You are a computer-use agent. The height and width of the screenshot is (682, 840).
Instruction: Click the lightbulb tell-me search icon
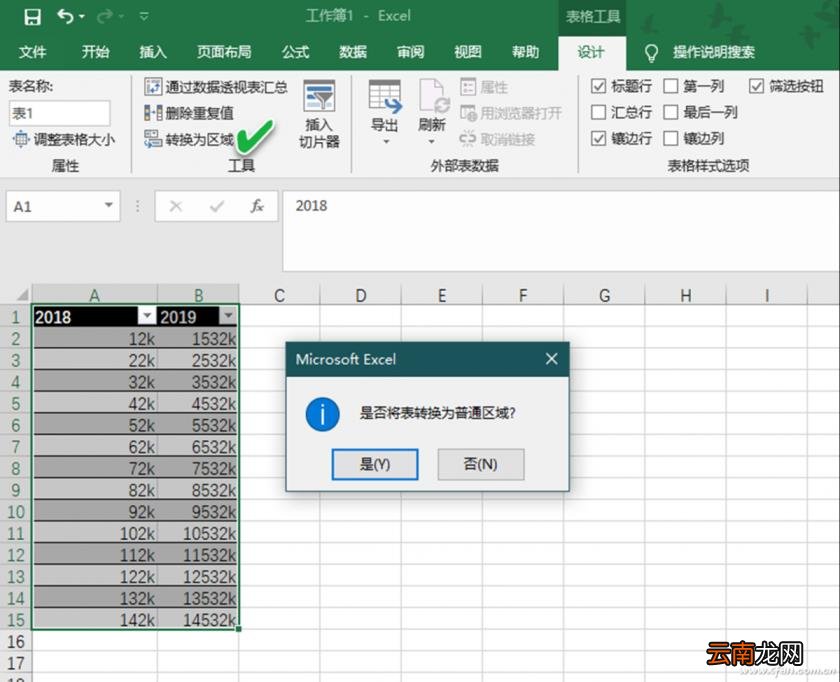651,53
